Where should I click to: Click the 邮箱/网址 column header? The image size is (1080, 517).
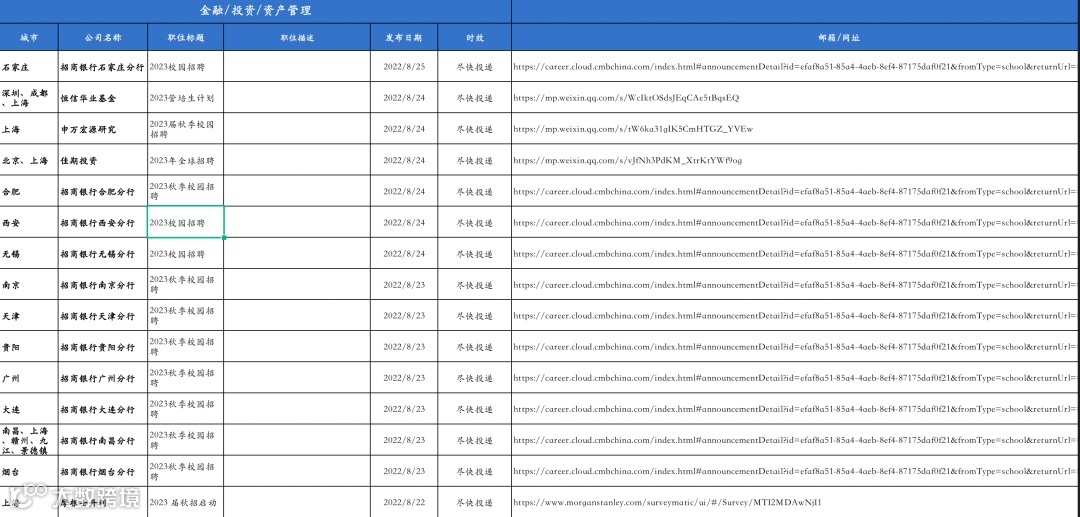(796, 37)
